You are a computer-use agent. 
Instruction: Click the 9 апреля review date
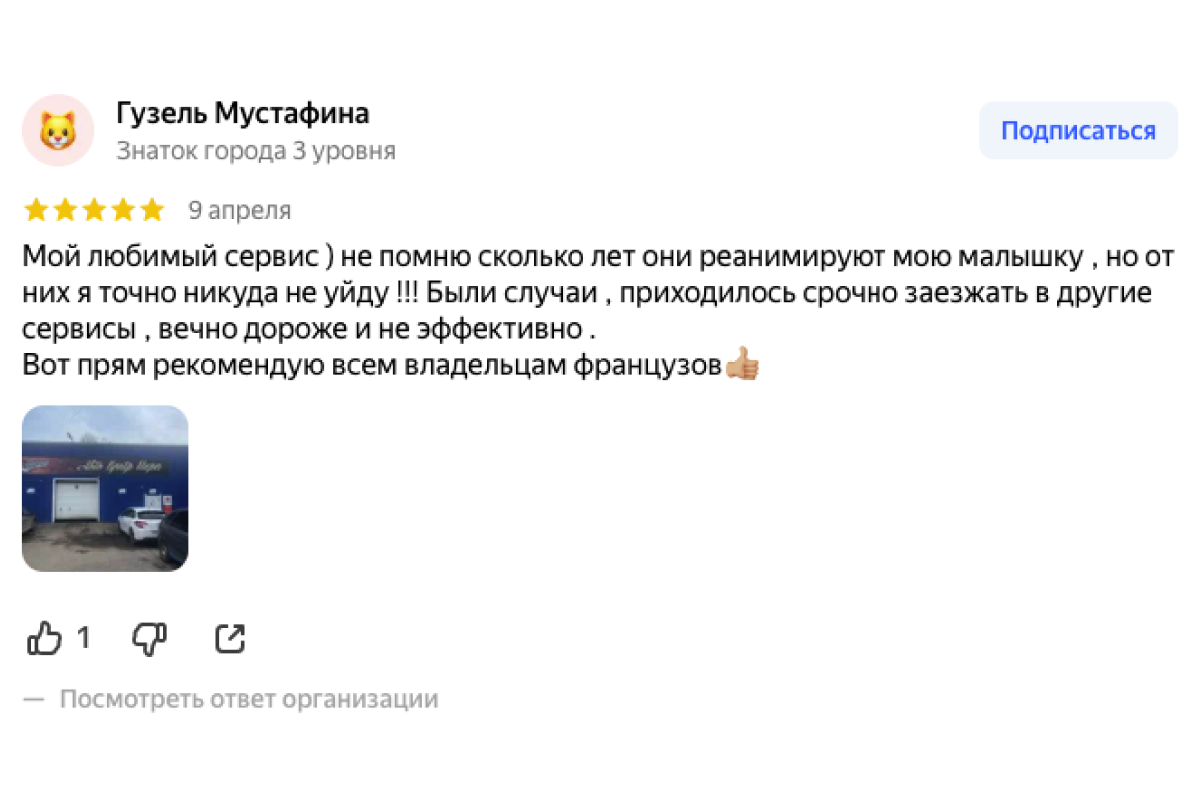240,211
